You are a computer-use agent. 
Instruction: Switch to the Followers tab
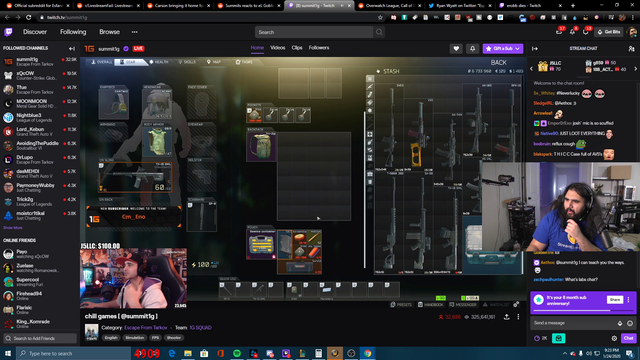[319, 48]
